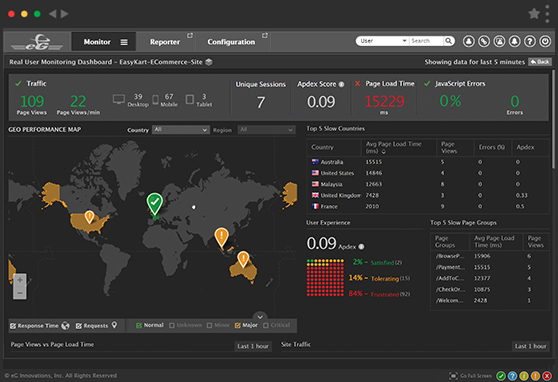Image resolution: width=558 pixels, height=382 pixels.
Task: Switch to the Reporter tab
Action: pos(165,42)
